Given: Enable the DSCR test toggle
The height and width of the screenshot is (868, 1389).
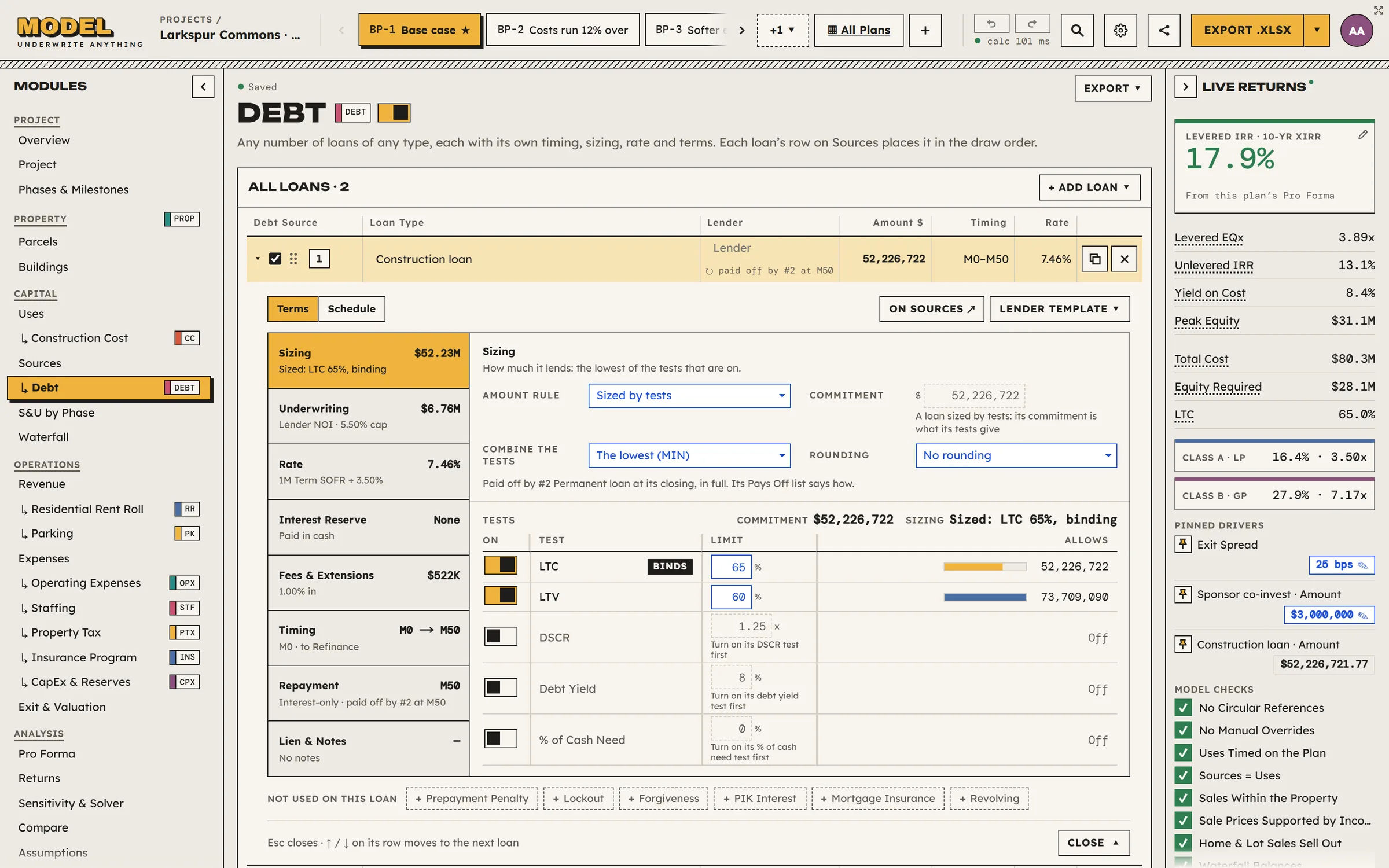Looking at the screenshot, I should 501,636.
